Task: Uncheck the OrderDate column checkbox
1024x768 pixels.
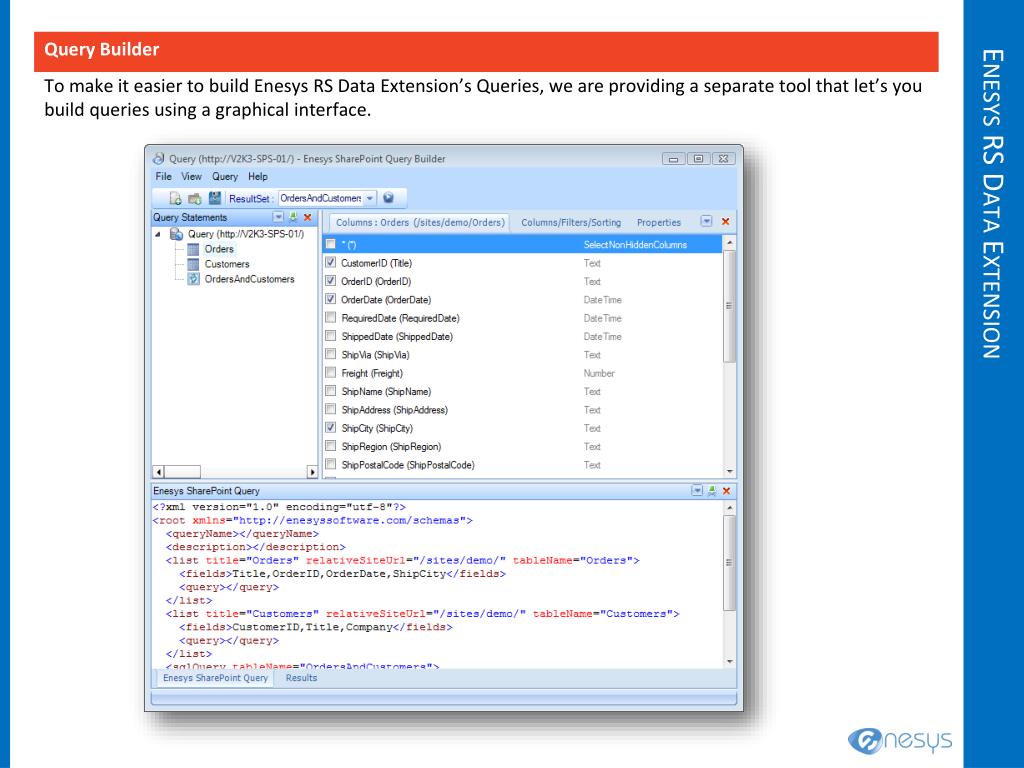Action: (330, 299)
